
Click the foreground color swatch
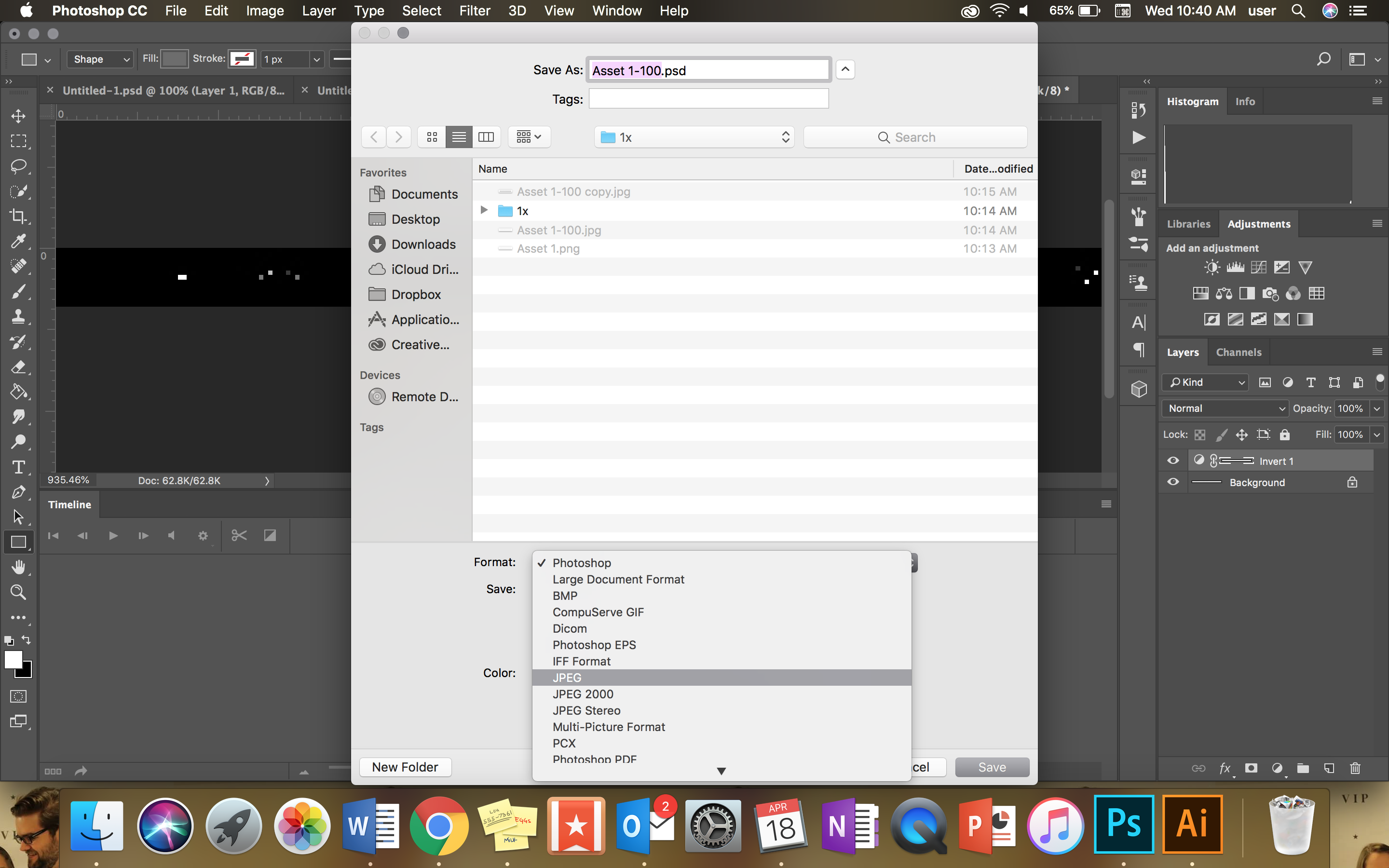coord(14,660)
